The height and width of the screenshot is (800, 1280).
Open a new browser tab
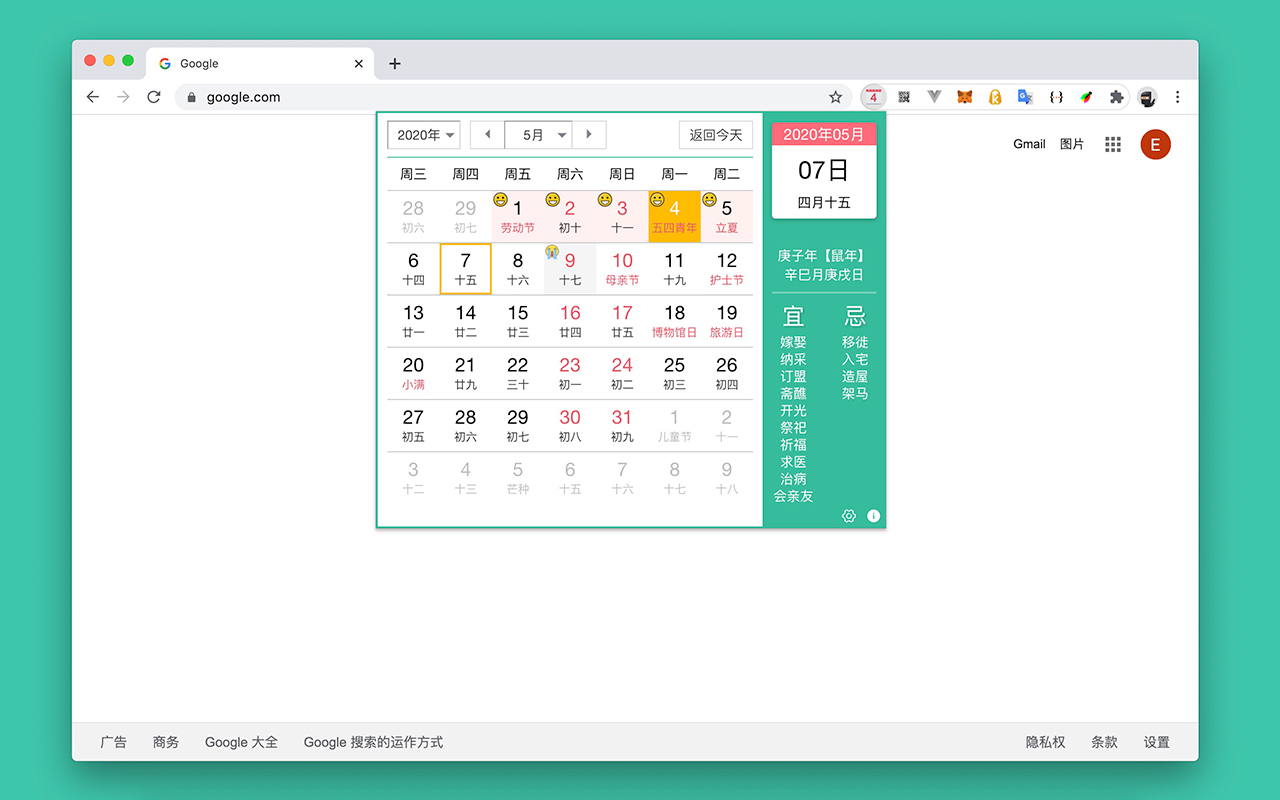pyautogui.click(x=395, y=63)
